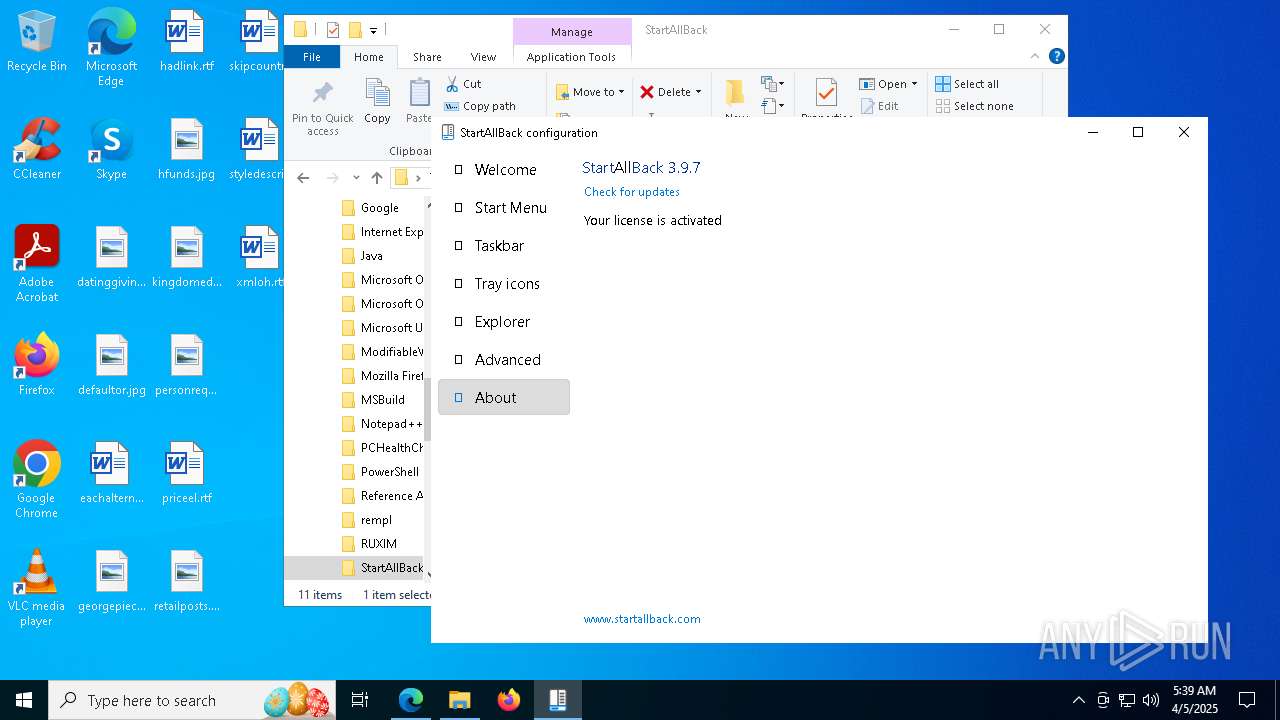
Task: Click the taskbar search box
Action: (194, 700)
